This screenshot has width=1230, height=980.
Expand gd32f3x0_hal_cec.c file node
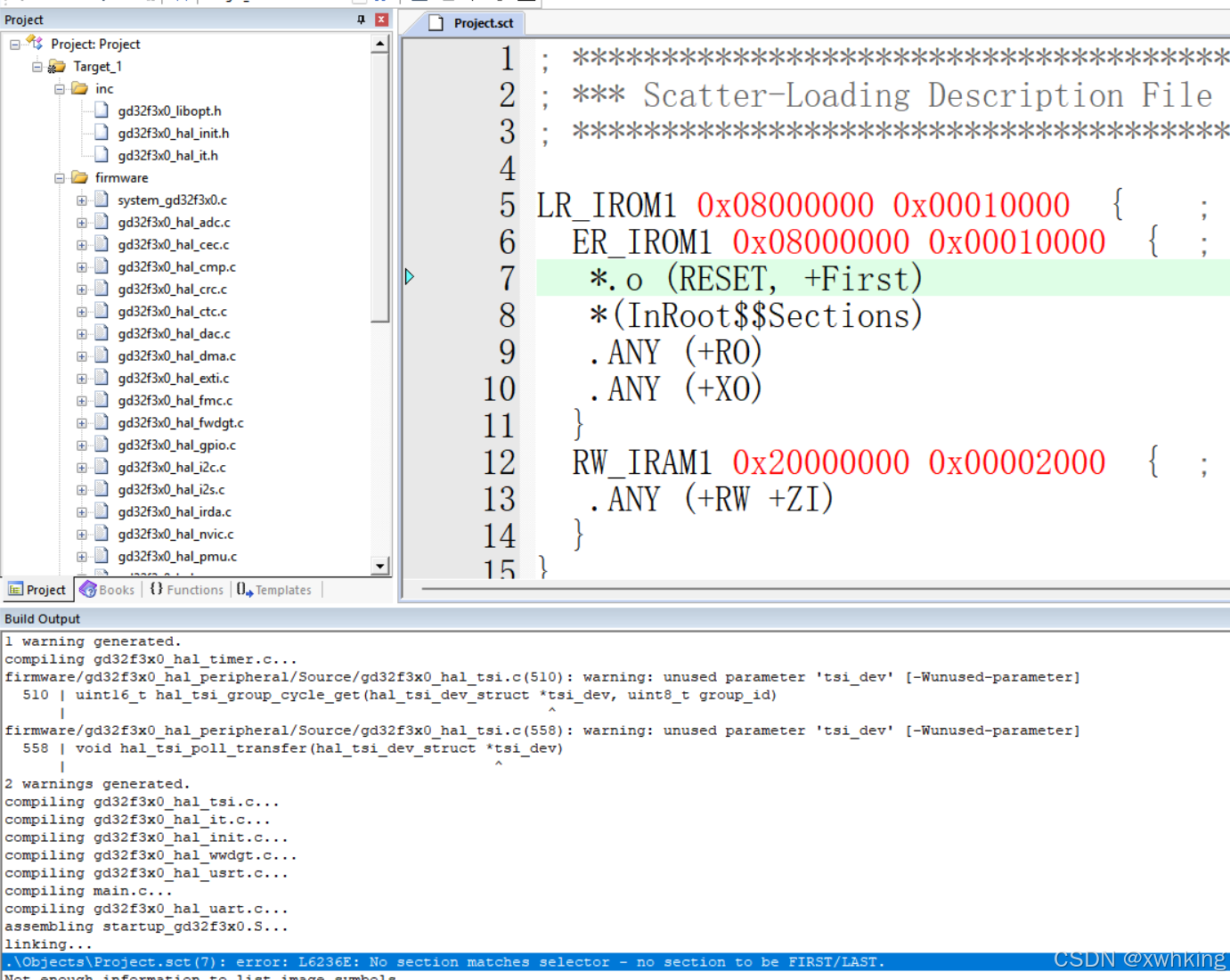(82, 245)
